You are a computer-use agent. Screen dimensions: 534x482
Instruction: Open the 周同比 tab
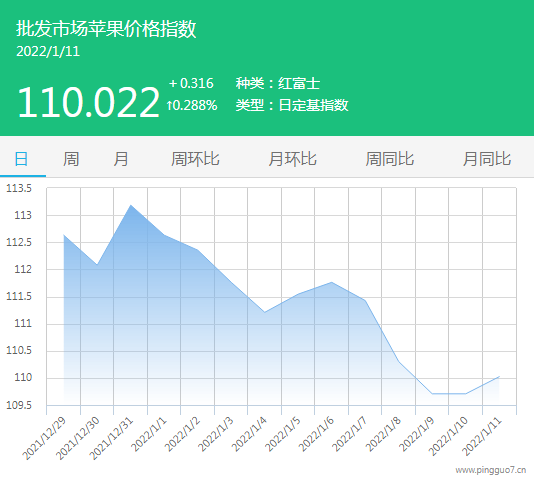point(390,159)
